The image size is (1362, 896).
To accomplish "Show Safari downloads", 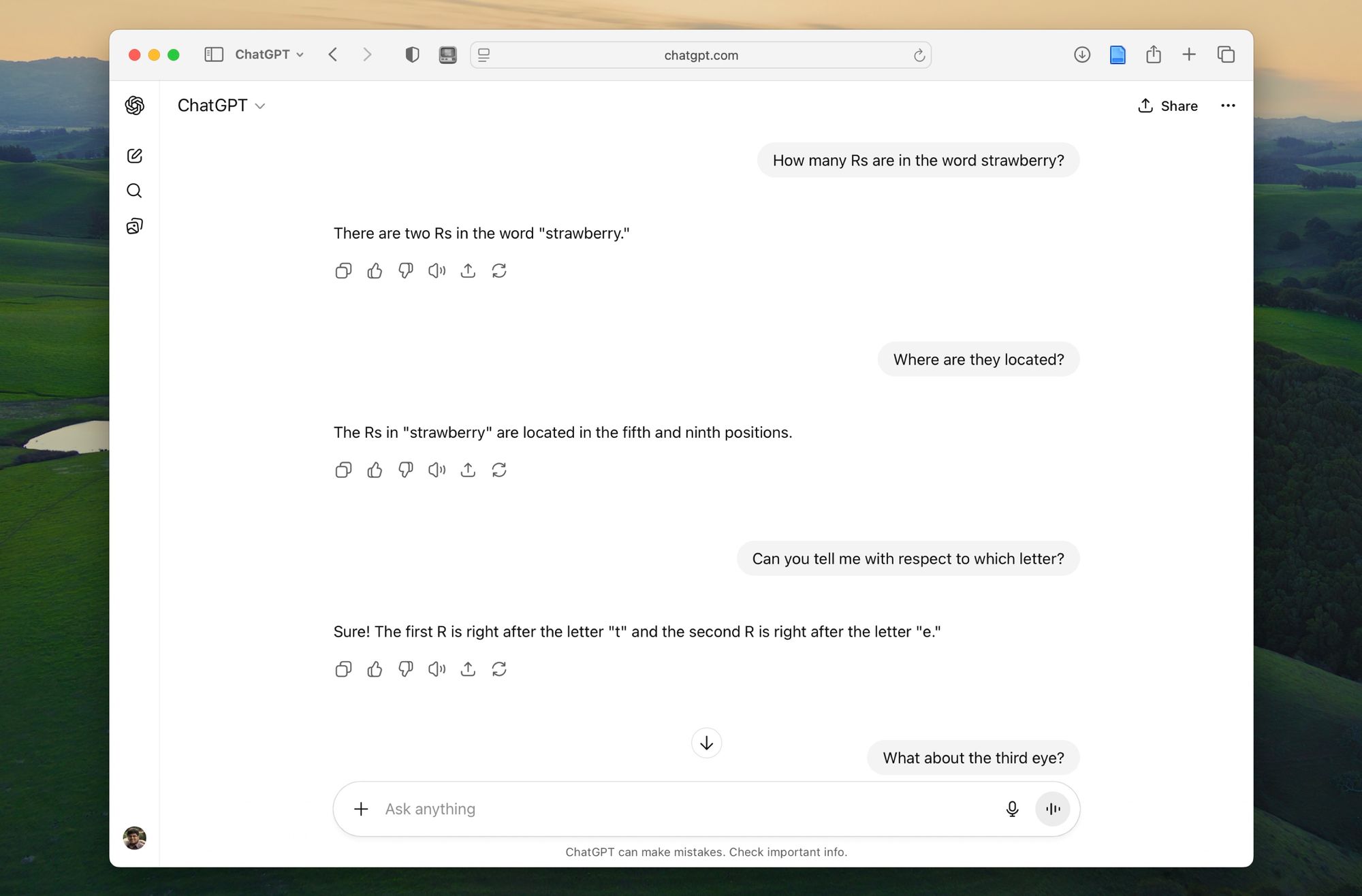I will 1082,54.
